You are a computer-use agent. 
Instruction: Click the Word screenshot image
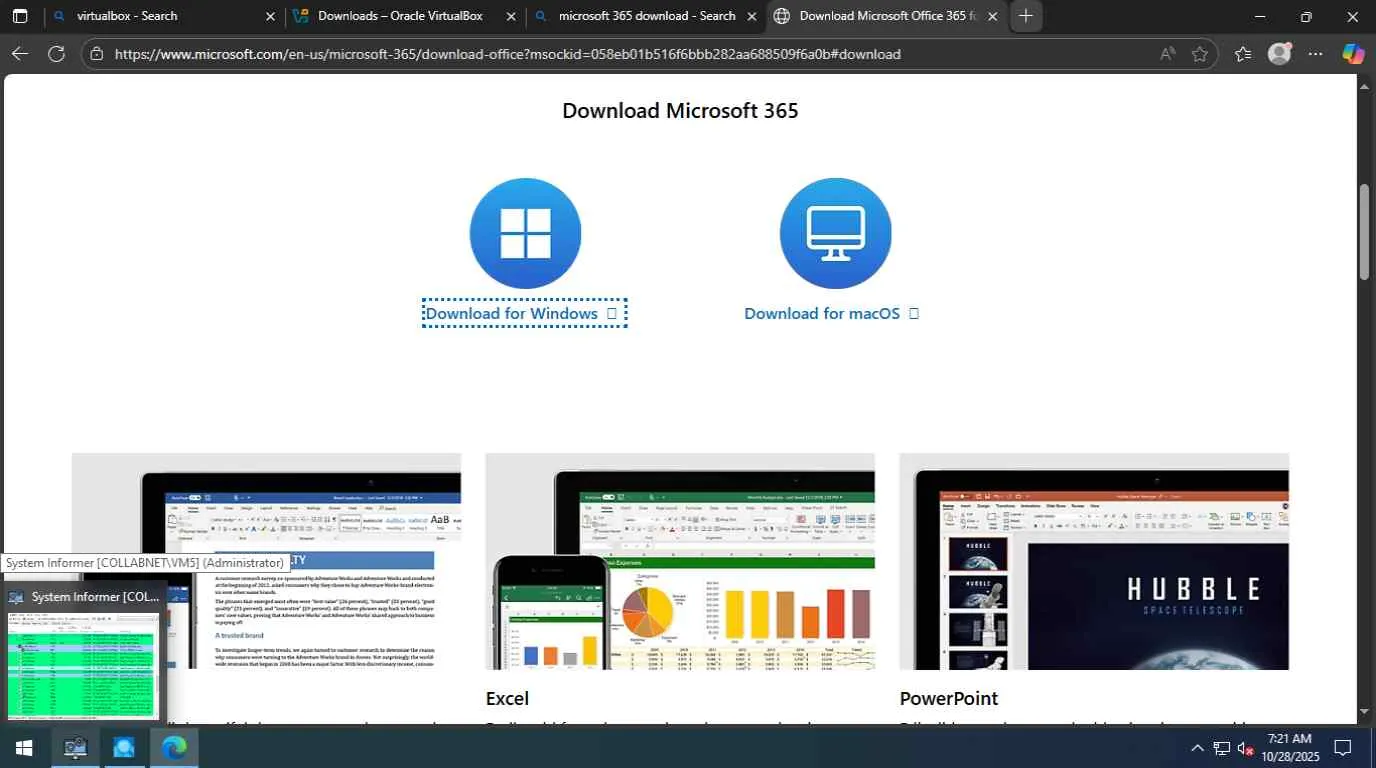[266, 561]
